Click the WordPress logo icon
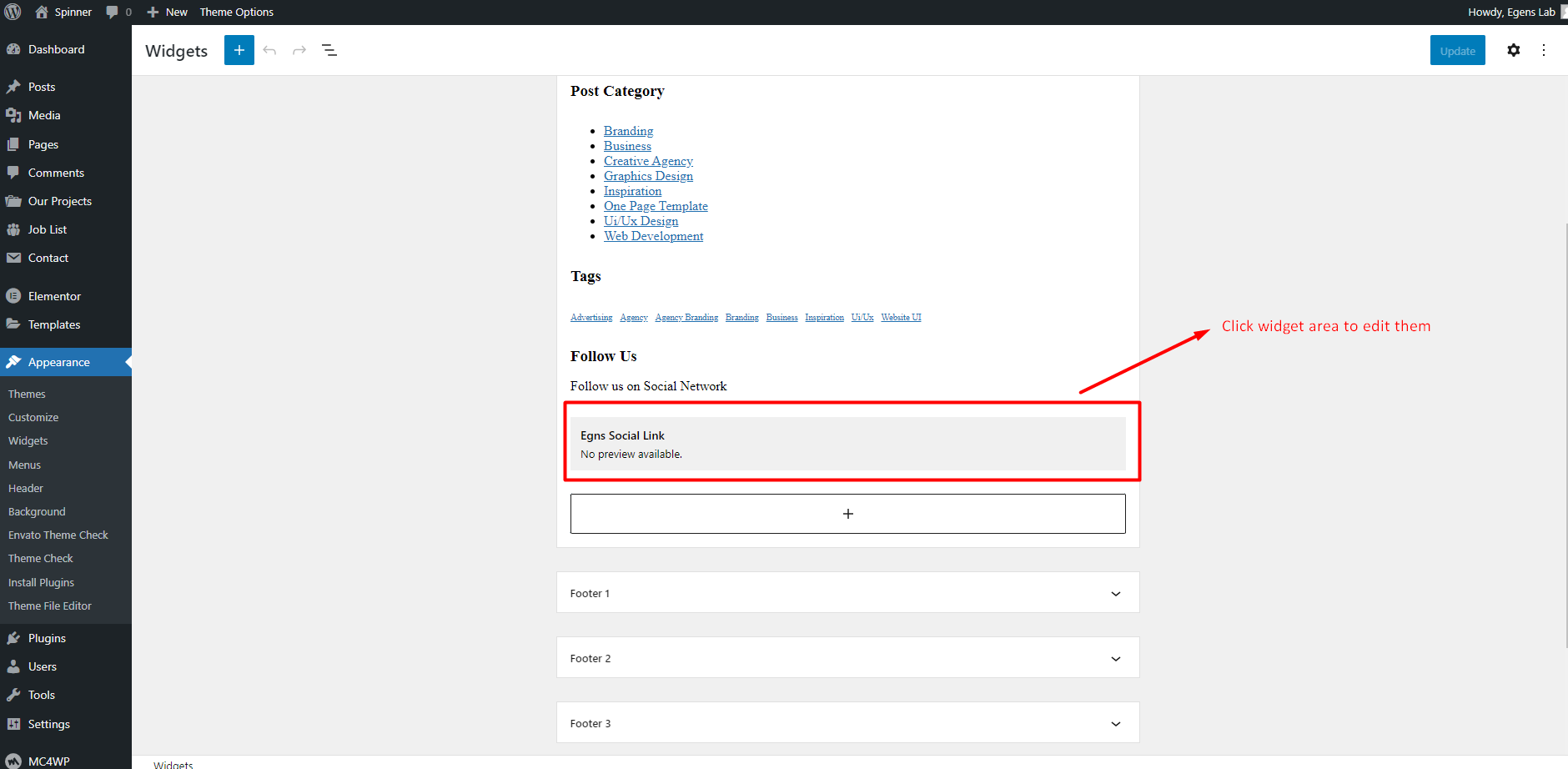Image resolution: width=1568 pixels, height=769 pixels. (x=13, y=12)
